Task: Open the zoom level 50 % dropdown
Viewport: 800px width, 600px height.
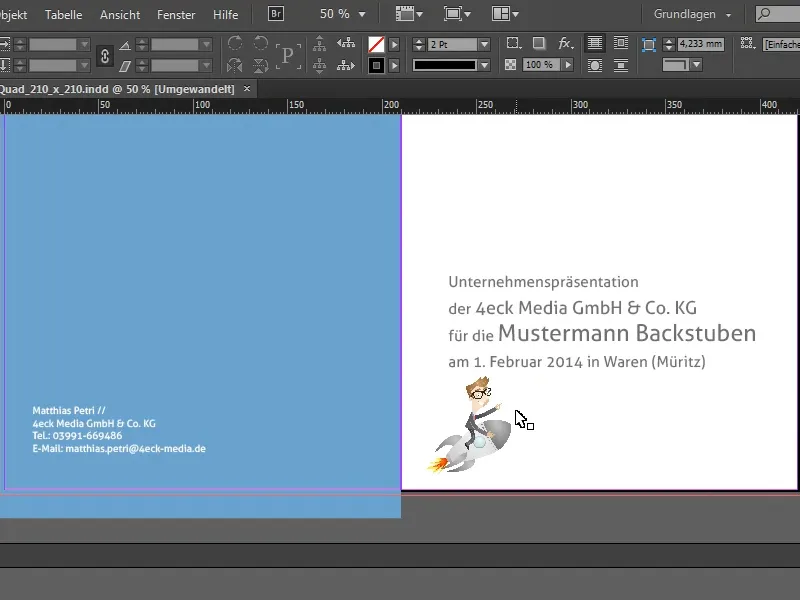Action: coord(362,14)
